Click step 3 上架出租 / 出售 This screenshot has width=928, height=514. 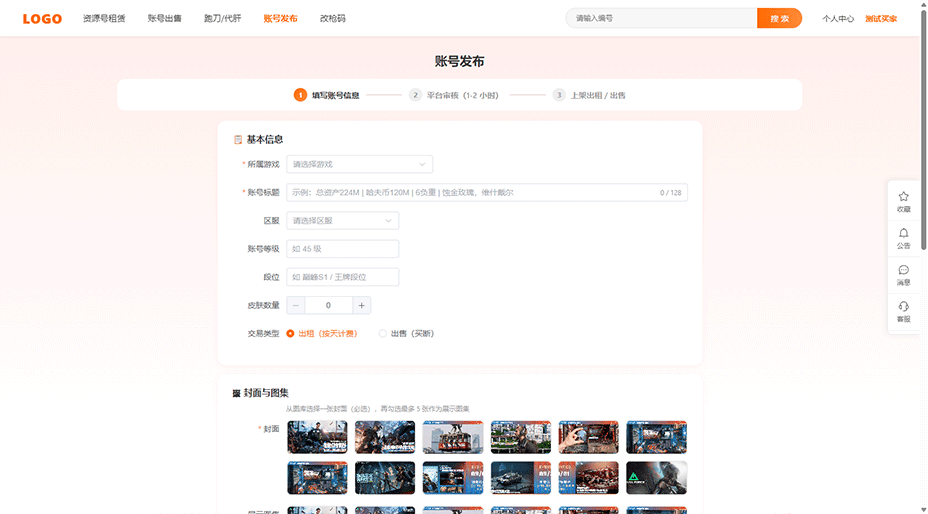click(x=589, y=95)
